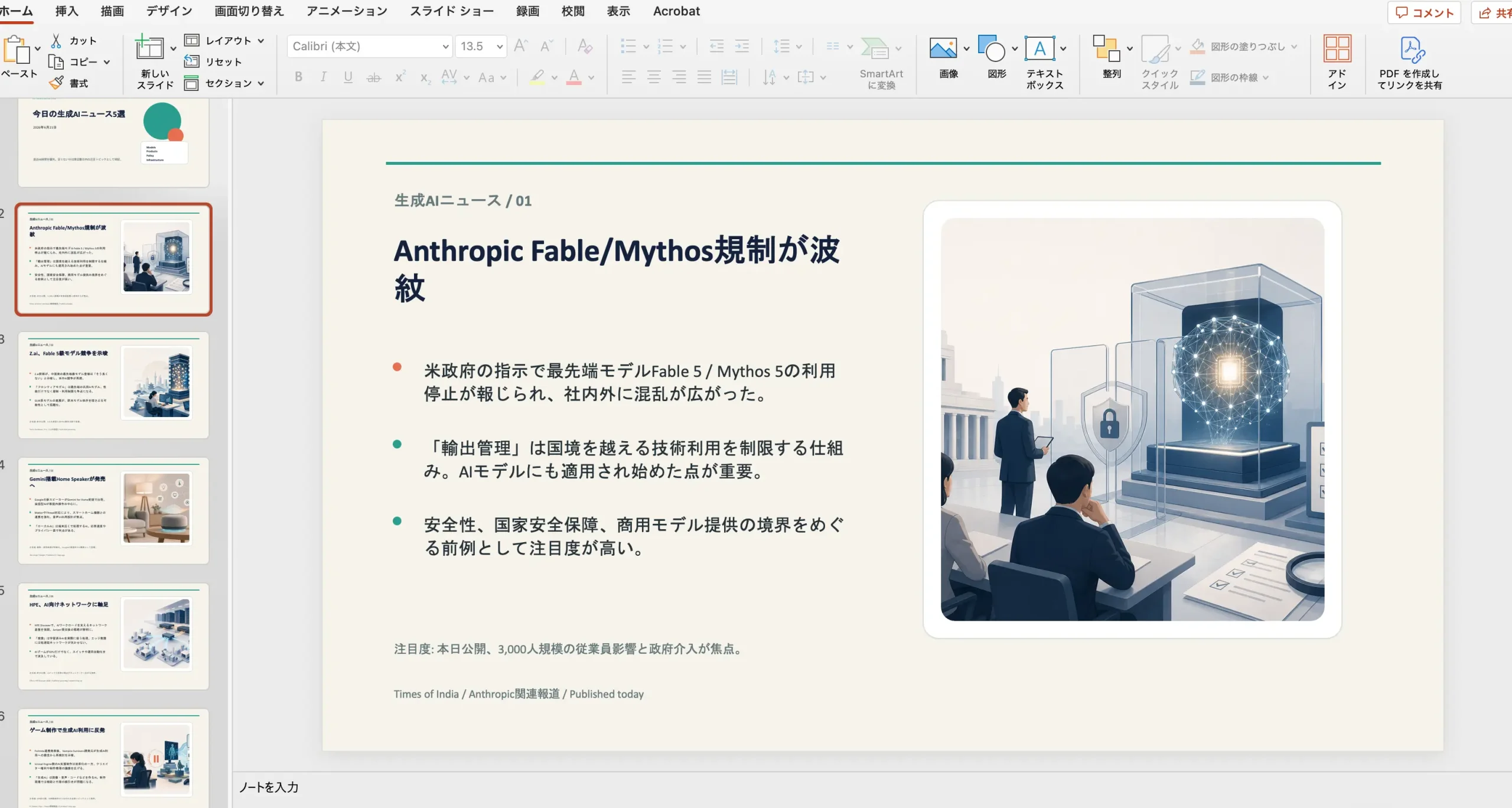The width and height of the screenshot is (1512, 808).
Task: Reset slide with リセット icon
Action: (191, 61)
